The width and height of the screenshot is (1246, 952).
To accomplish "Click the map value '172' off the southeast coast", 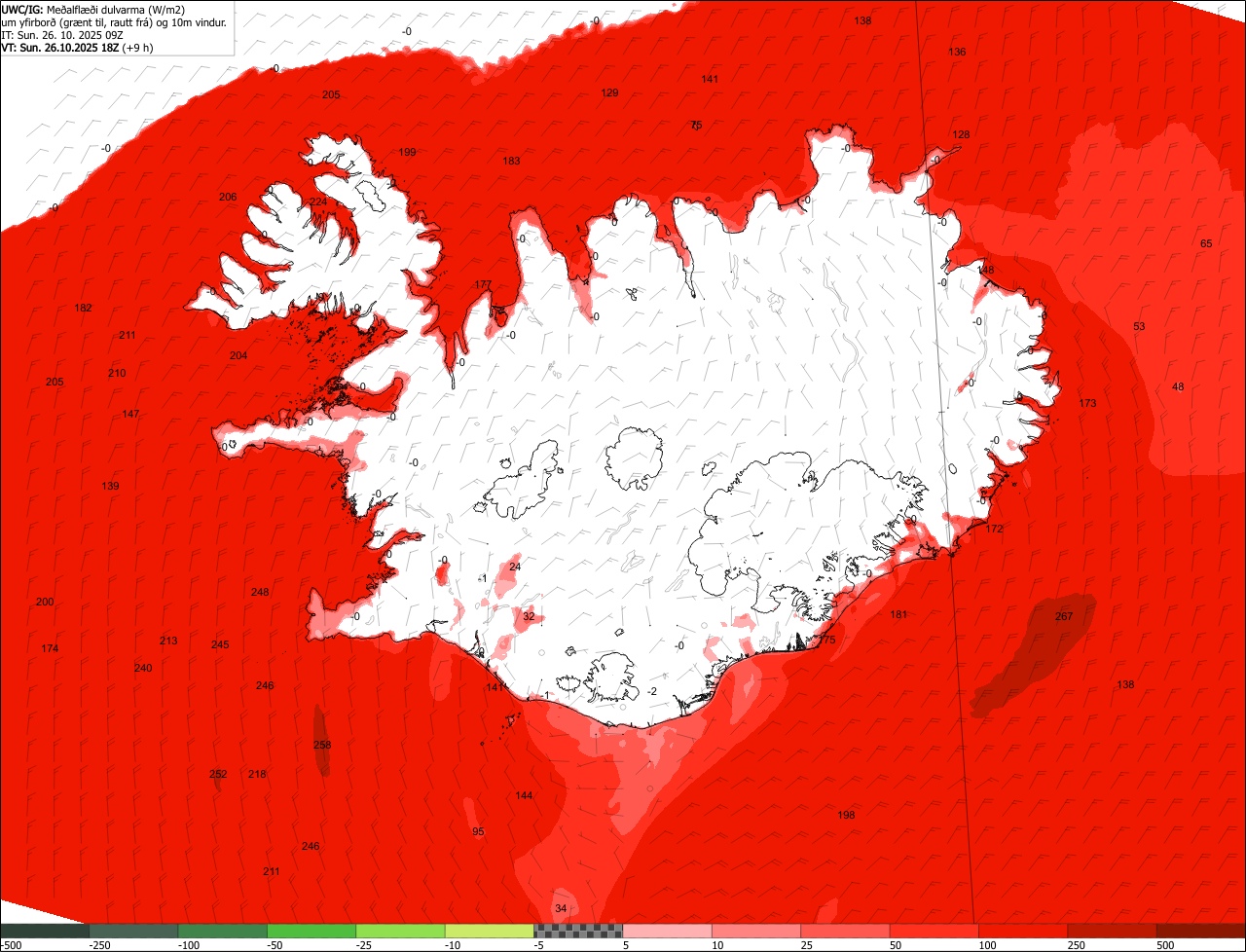I will (994, 530).
